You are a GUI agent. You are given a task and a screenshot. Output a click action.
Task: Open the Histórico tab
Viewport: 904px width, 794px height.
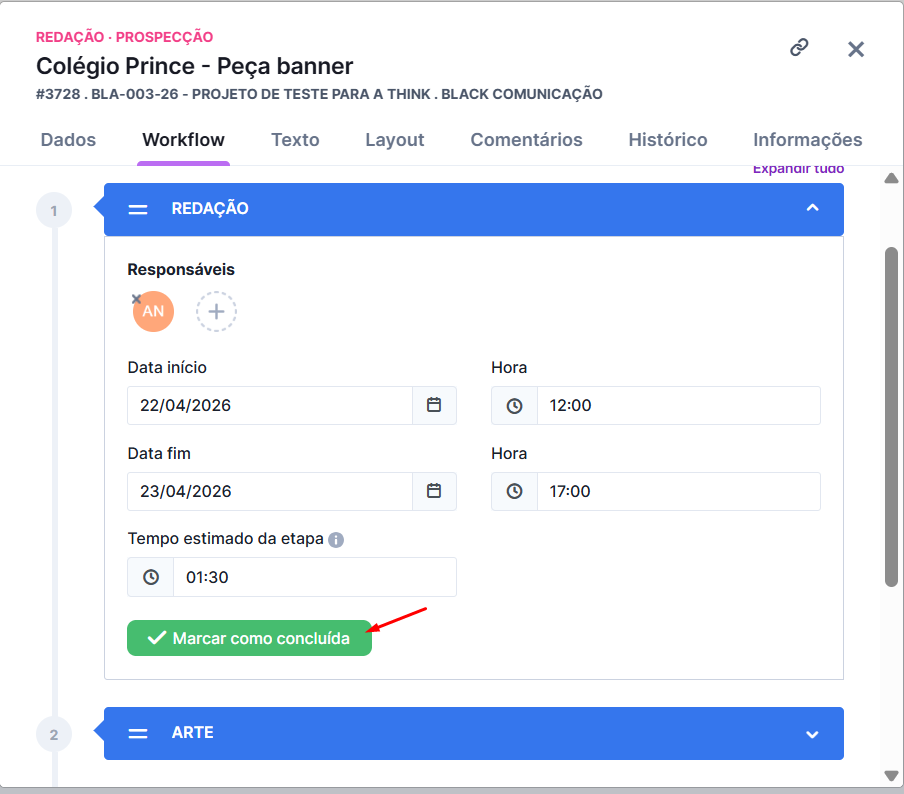[668, 140]
